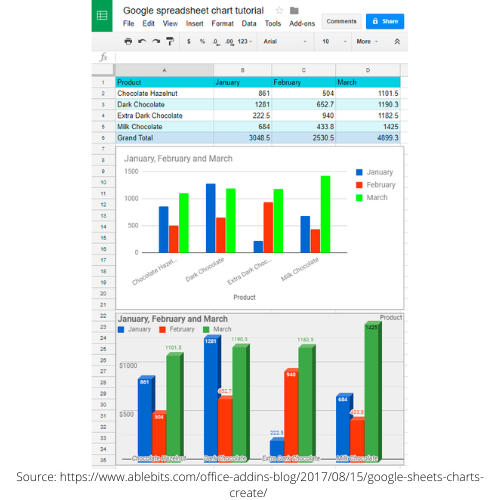Select the Dark Chocolate cell in column A
This screenshot has width=500, height=500.
coord(164,104)
